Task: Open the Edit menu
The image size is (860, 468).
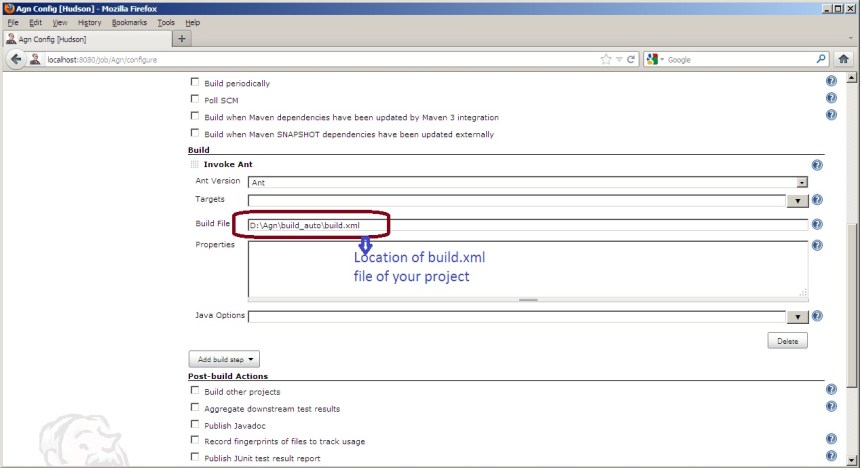Action: point(36,22)
